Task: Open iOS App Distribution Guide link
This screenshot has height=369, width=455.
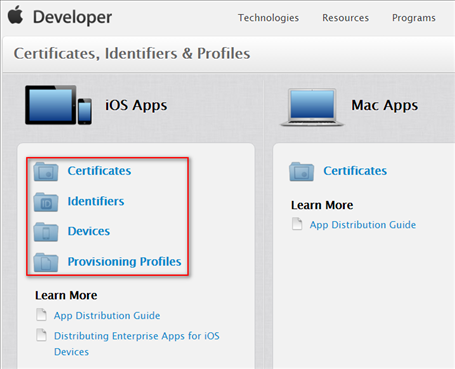Action: 107,315
